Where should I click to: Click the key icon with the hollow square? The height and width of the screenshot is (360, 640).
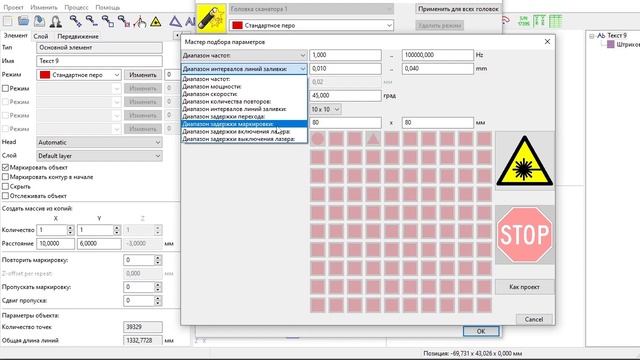pos(107,21)
